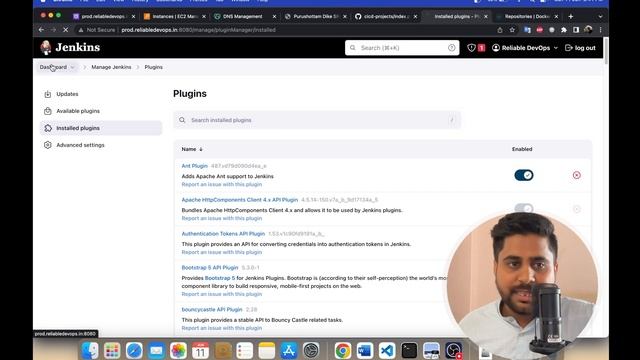Open the Bootstrap 5 API Plugin link
The width and height of the screenshot is (640, 360).
pyautogui.click(x=210, y=268)
